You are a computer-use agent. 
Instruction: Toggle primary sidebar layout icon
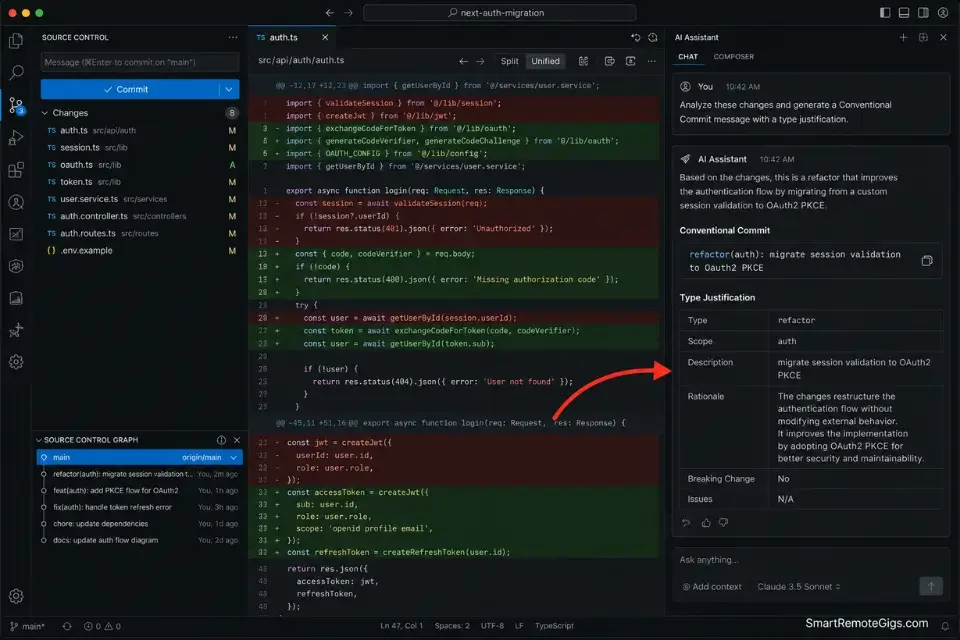tap(885, 13)
